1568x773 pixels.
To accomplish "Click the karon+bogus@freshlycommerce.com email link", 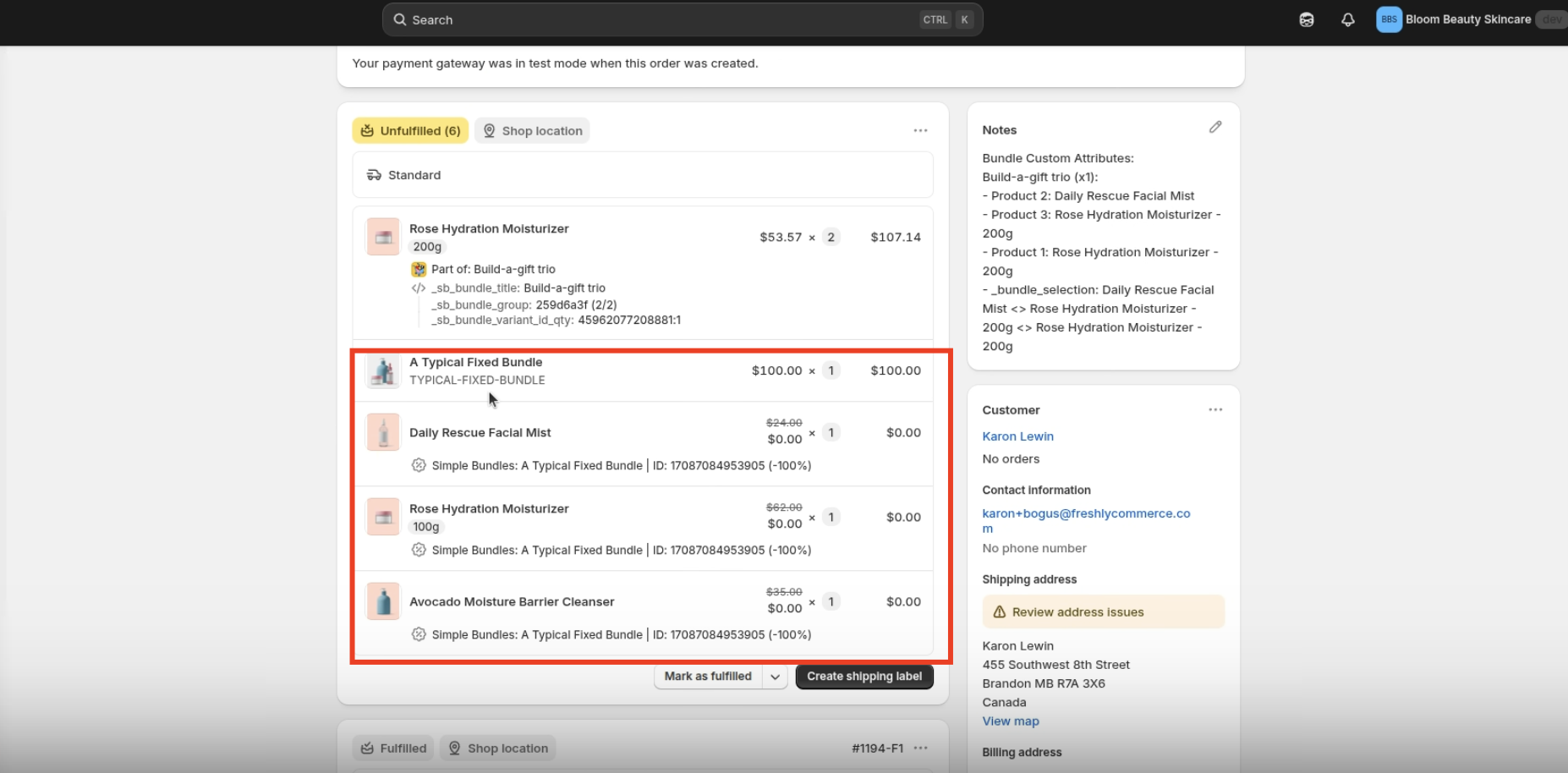I will click(1086, 520).
